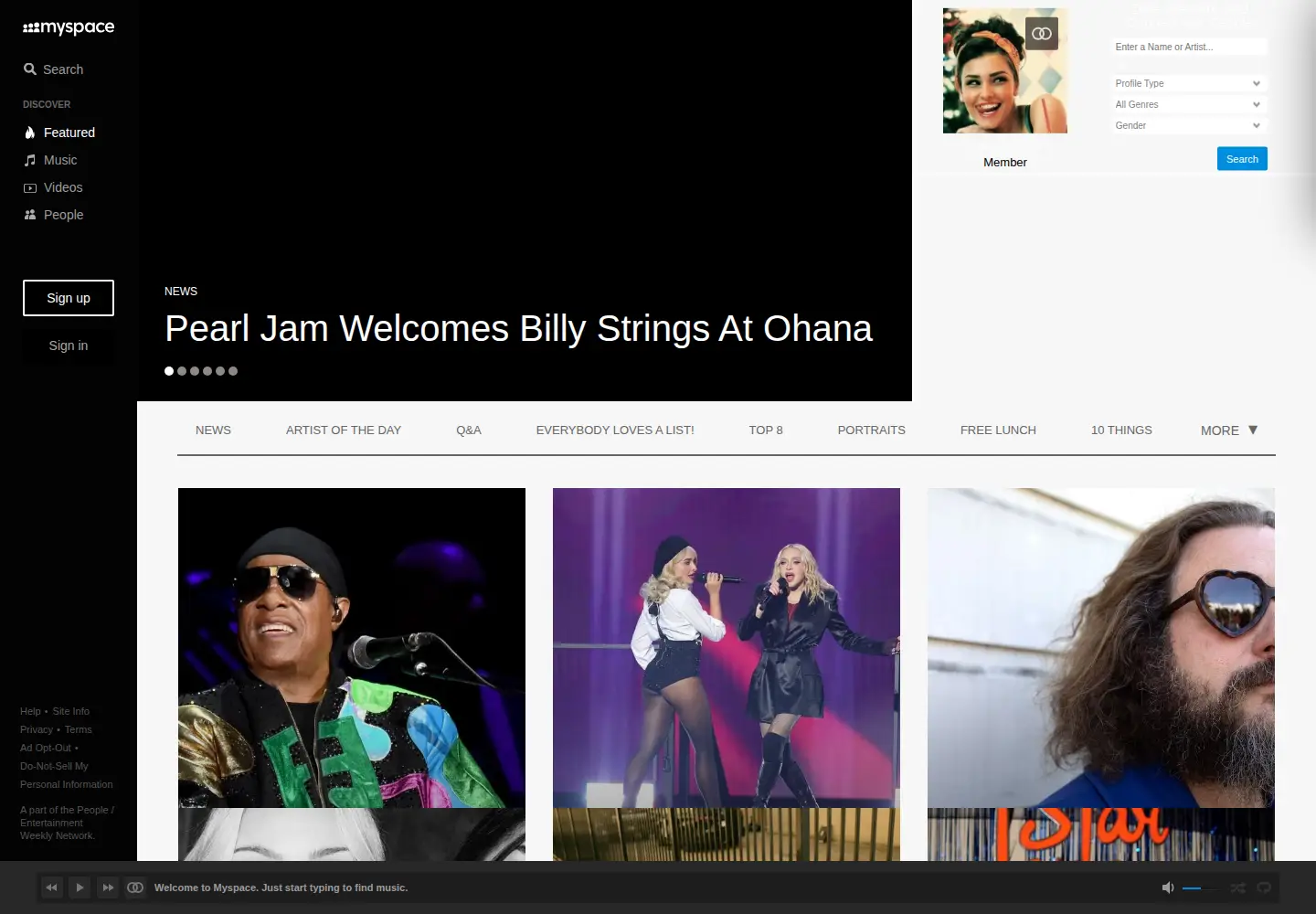Open the People section
Viewport: 1316px width, 914px height.
pyautogui.click(x=53, y=215)
